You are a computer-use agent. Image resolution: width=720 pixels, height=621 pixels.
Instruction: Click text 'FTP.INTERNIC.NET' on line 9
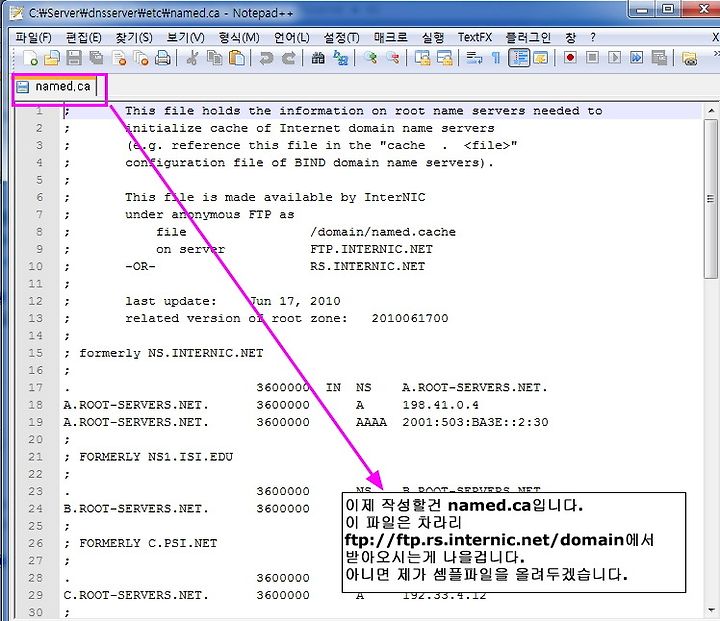[371, 249]
